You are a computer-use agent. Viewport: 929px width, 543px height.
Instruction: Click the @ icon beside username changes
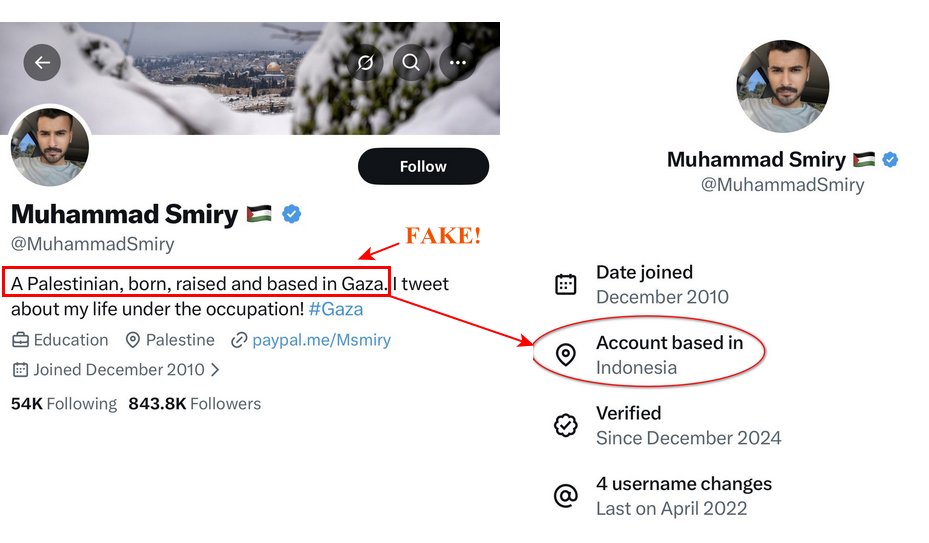(x=566, y=496)
